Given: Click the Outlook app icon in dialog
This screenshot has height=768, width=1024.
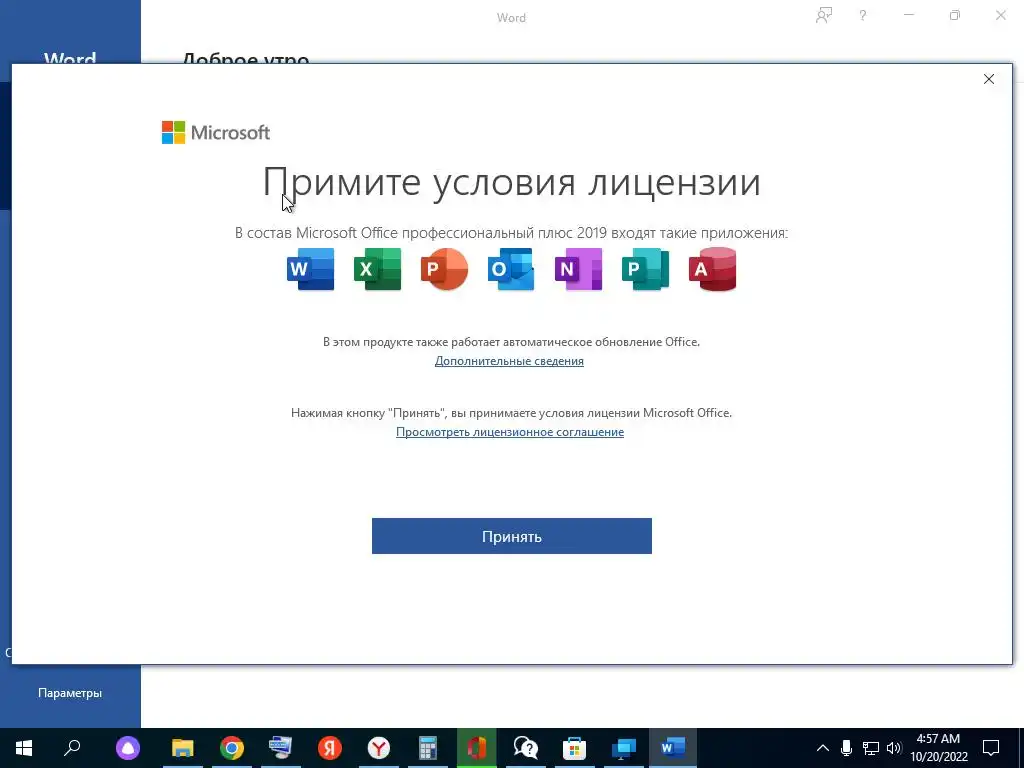Looking at the screenshot, I should coord(511,269).
